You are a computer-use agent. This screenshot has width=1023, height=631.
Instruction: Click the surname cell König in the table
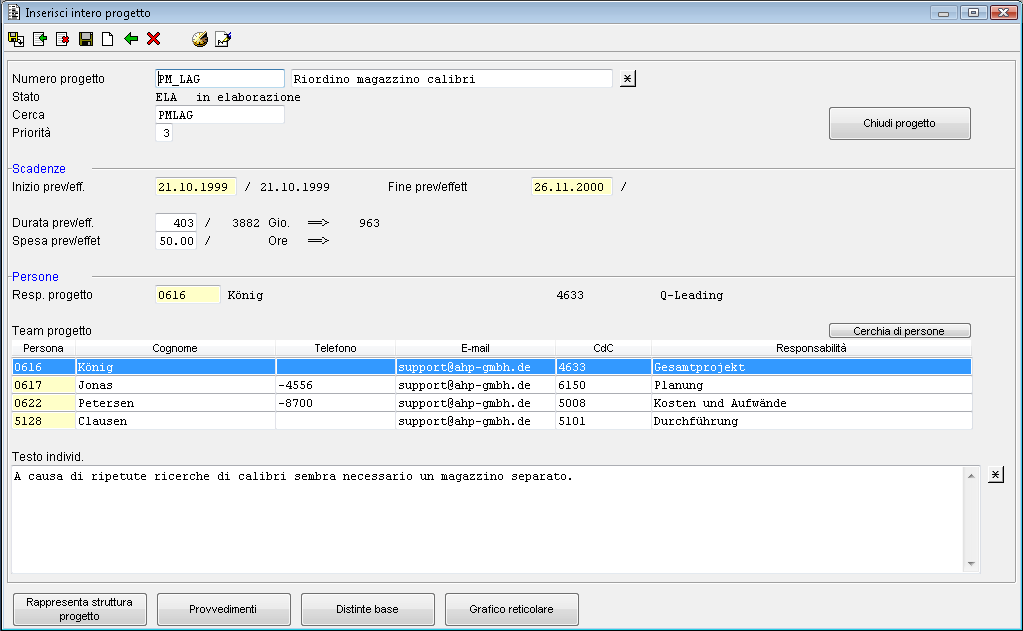176,367
